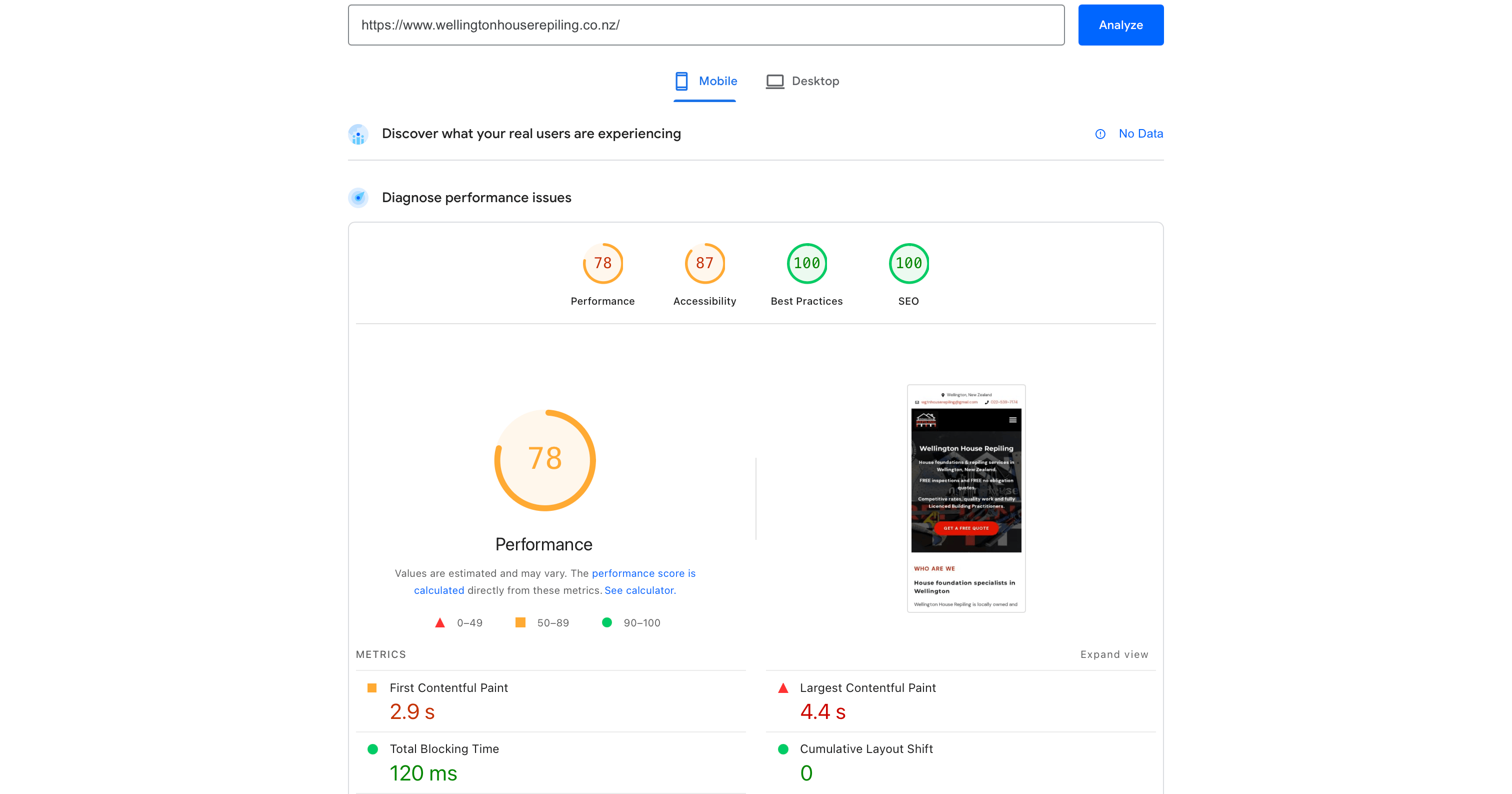Click the red triangle beside Largest Contentful Paint
1512x794 pixels.
tap(783, 688)
